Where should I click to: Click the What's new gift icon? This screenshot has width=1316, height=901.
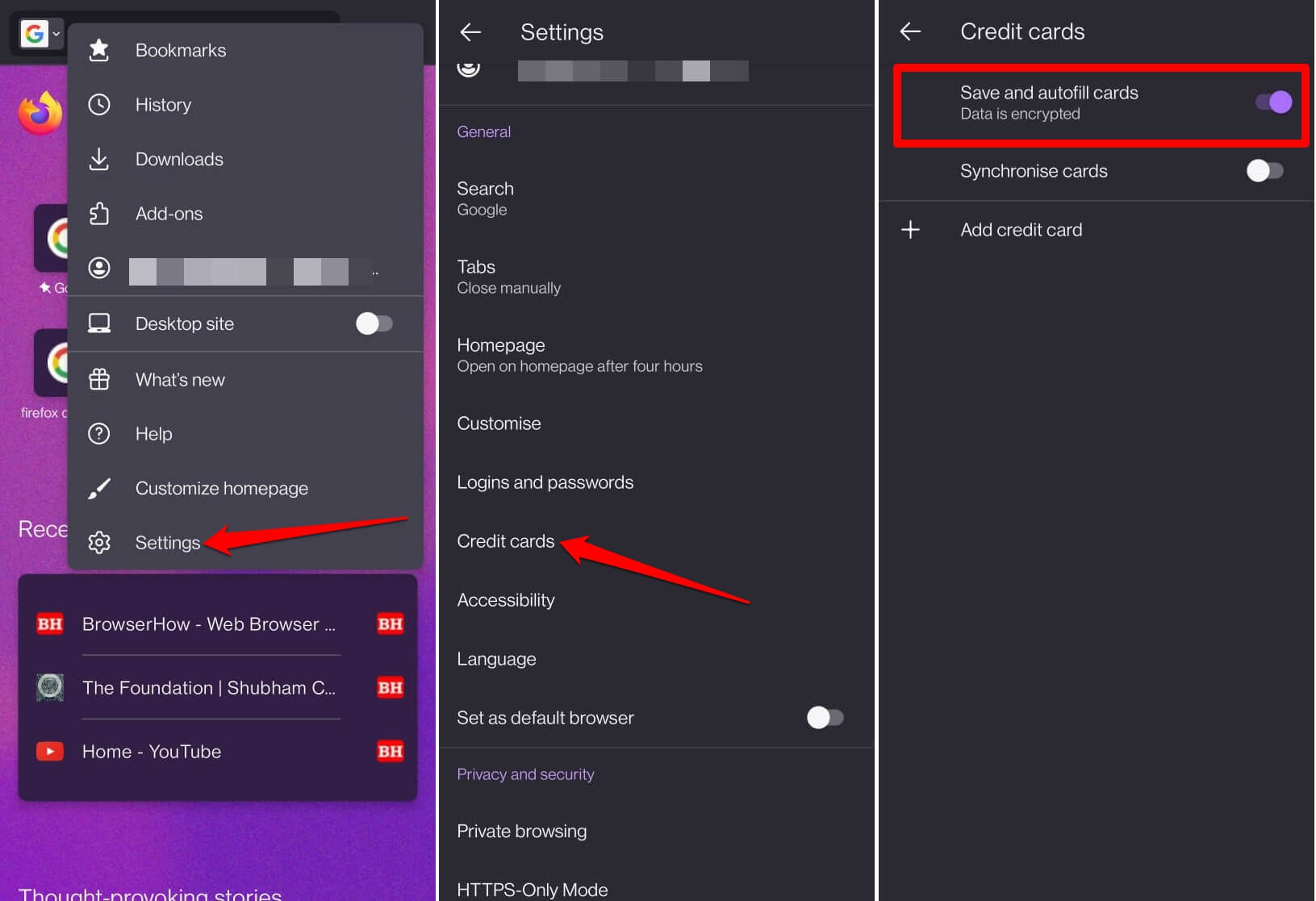[99, 379]
